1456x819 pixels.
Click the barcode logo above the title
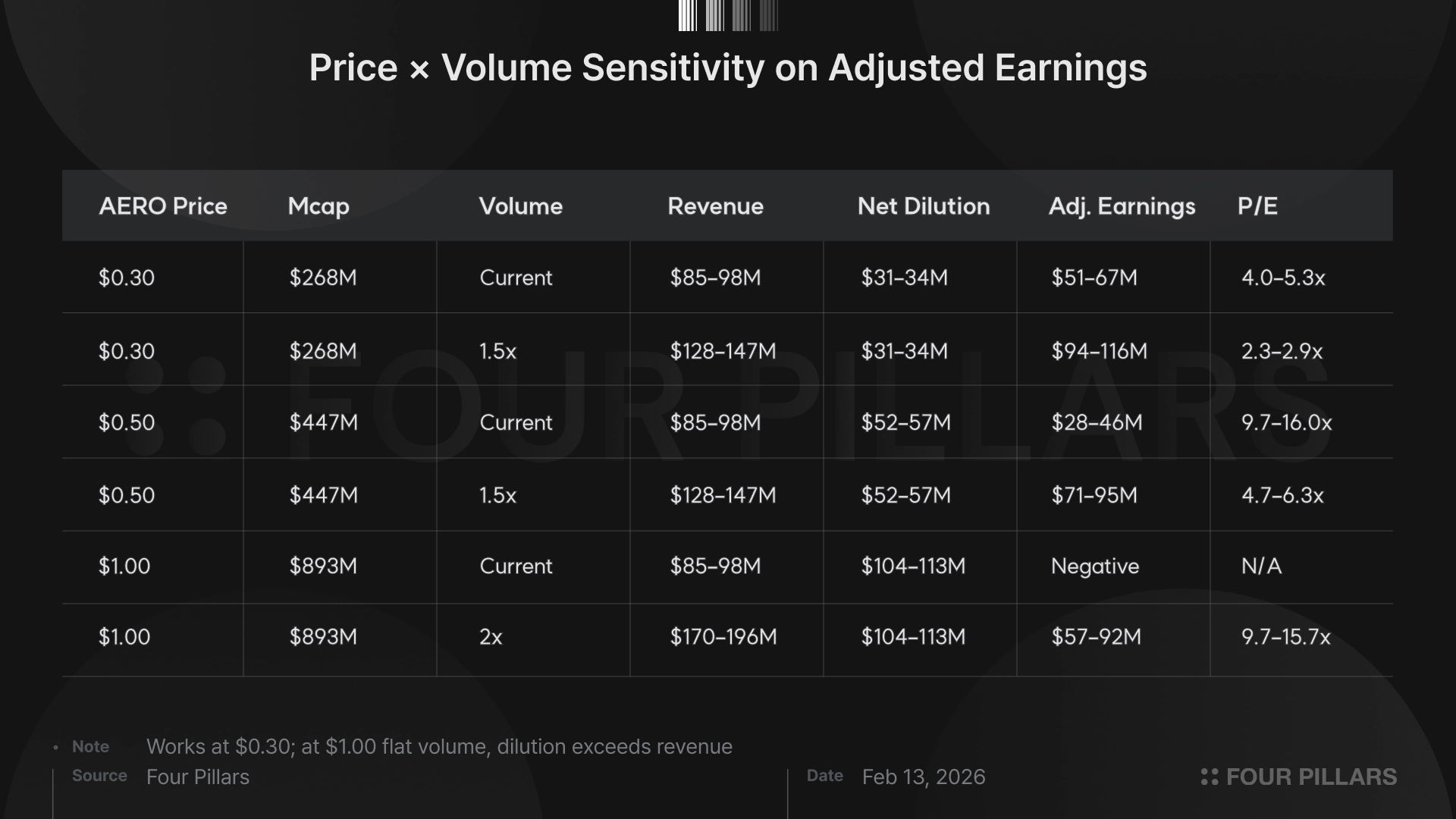click(x=728, y=15)
